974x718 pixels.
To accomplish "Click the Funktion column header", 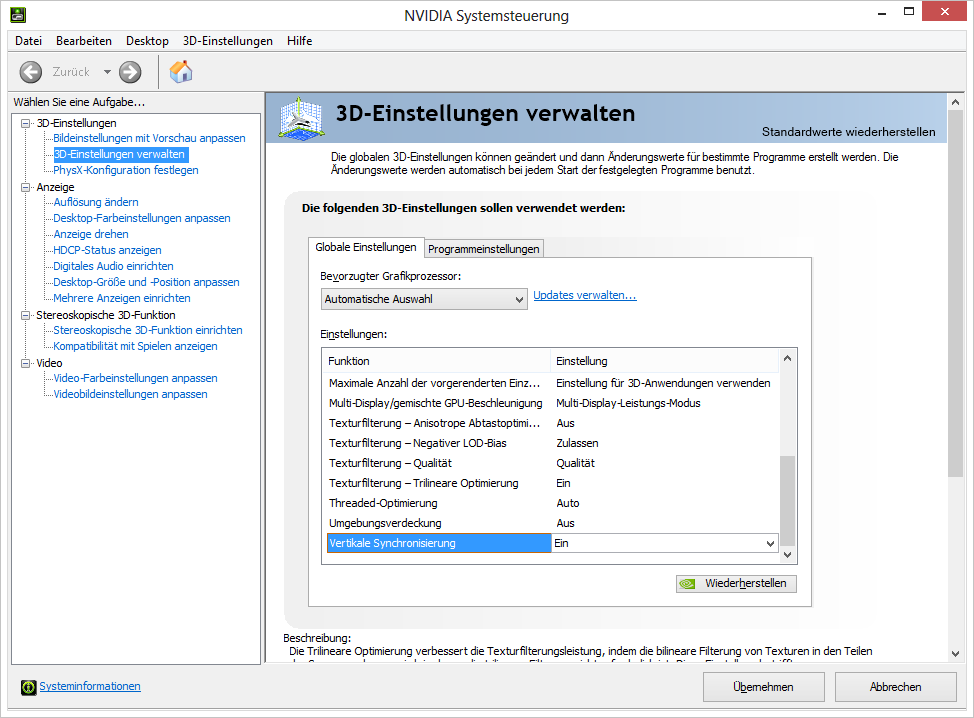I will pos(437,361).
